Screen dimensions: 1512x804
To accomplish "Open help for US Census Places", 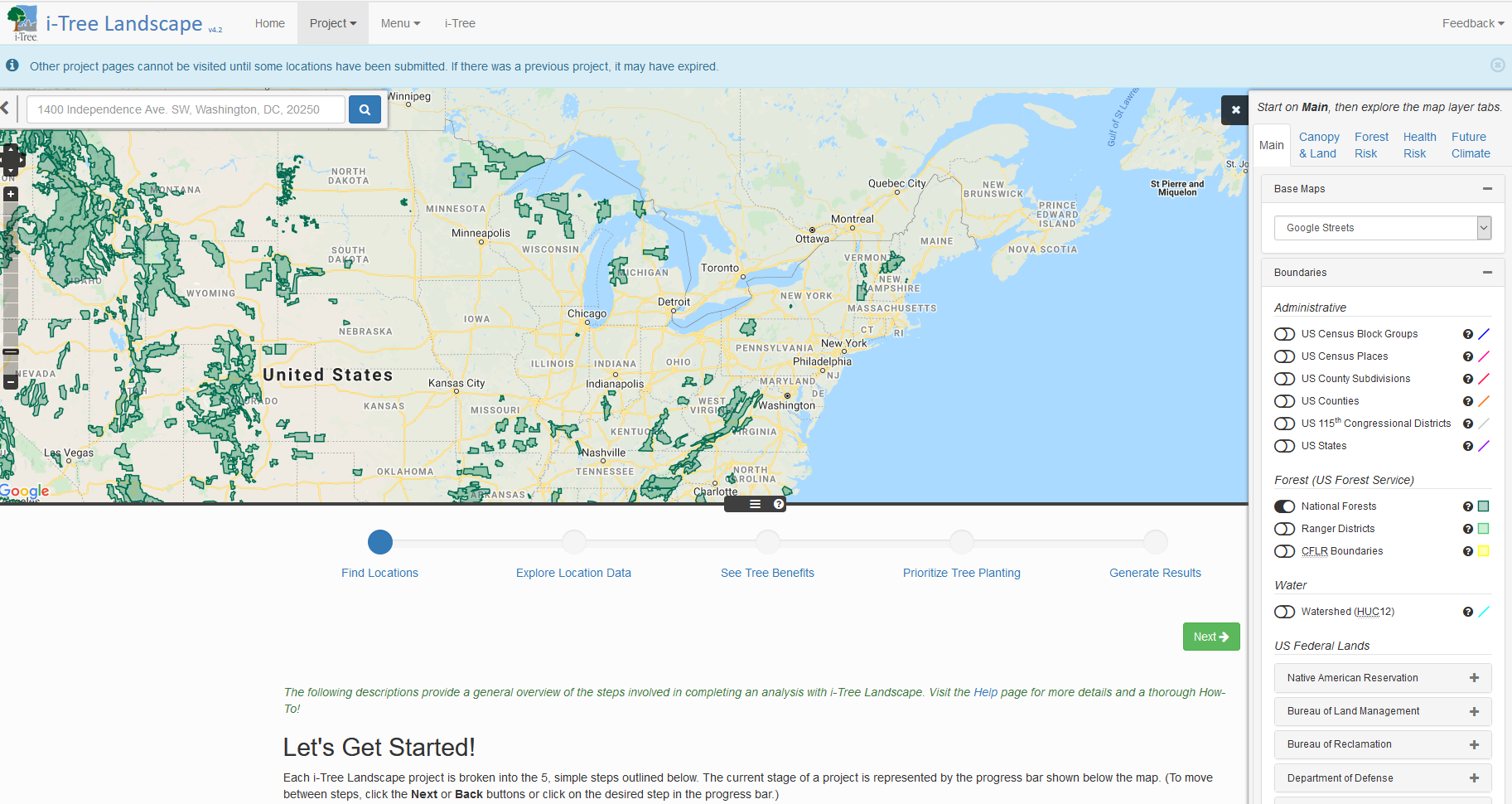I will (x=1468, y=356).
